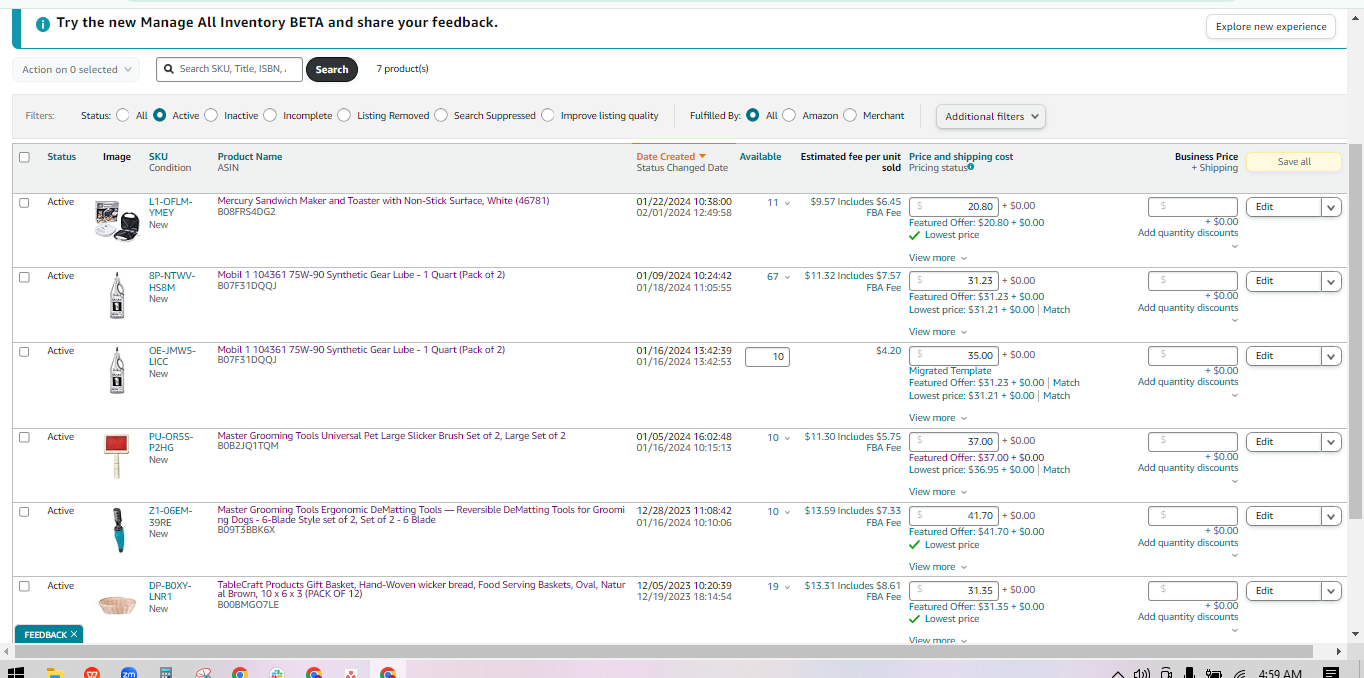This screenshot has width=1364, height=678.
Task: Filter Fulfilled By Merchant
Action: tap(850, 115)
